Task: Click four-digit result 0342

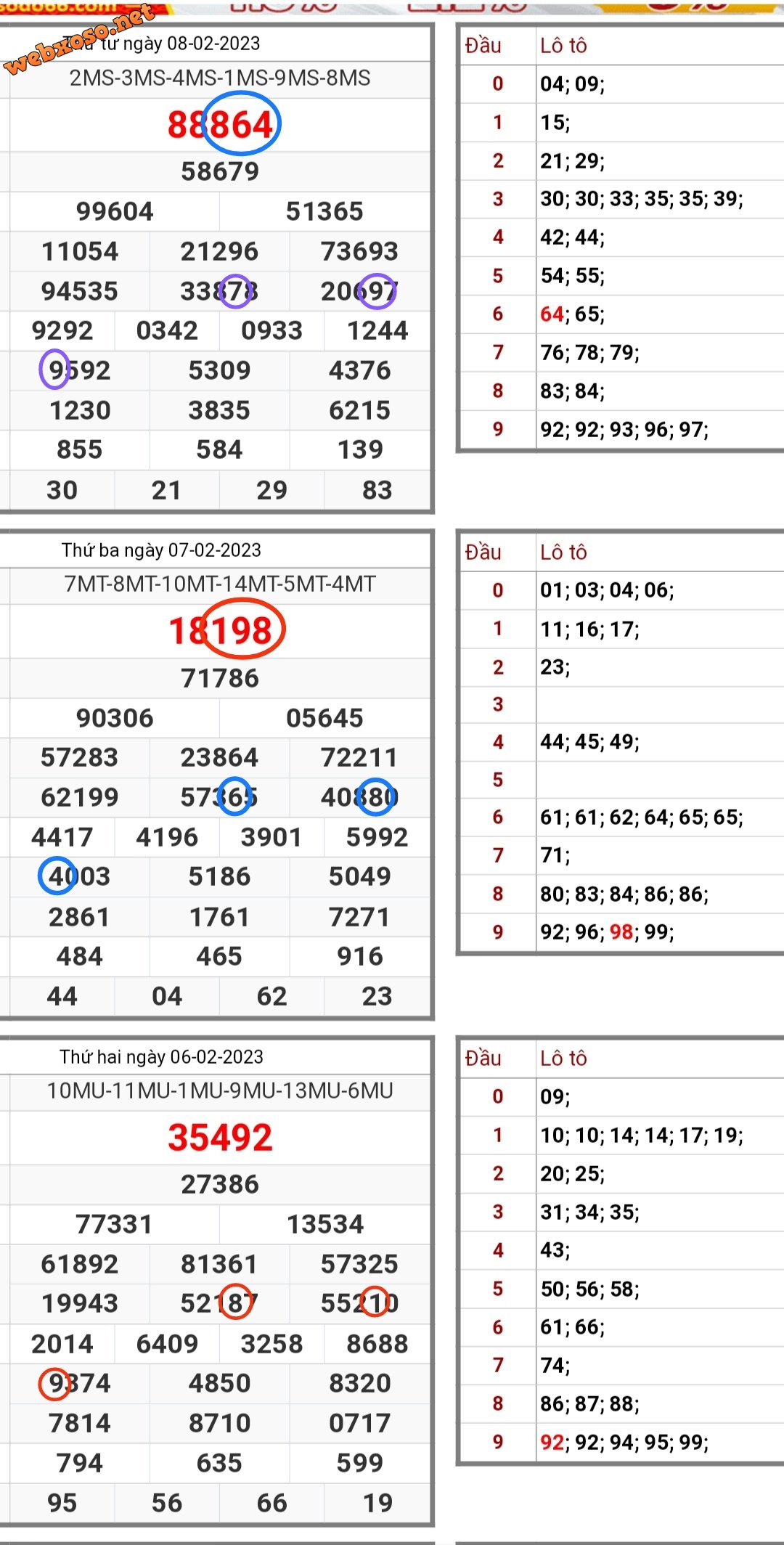Action: (167, 331)
